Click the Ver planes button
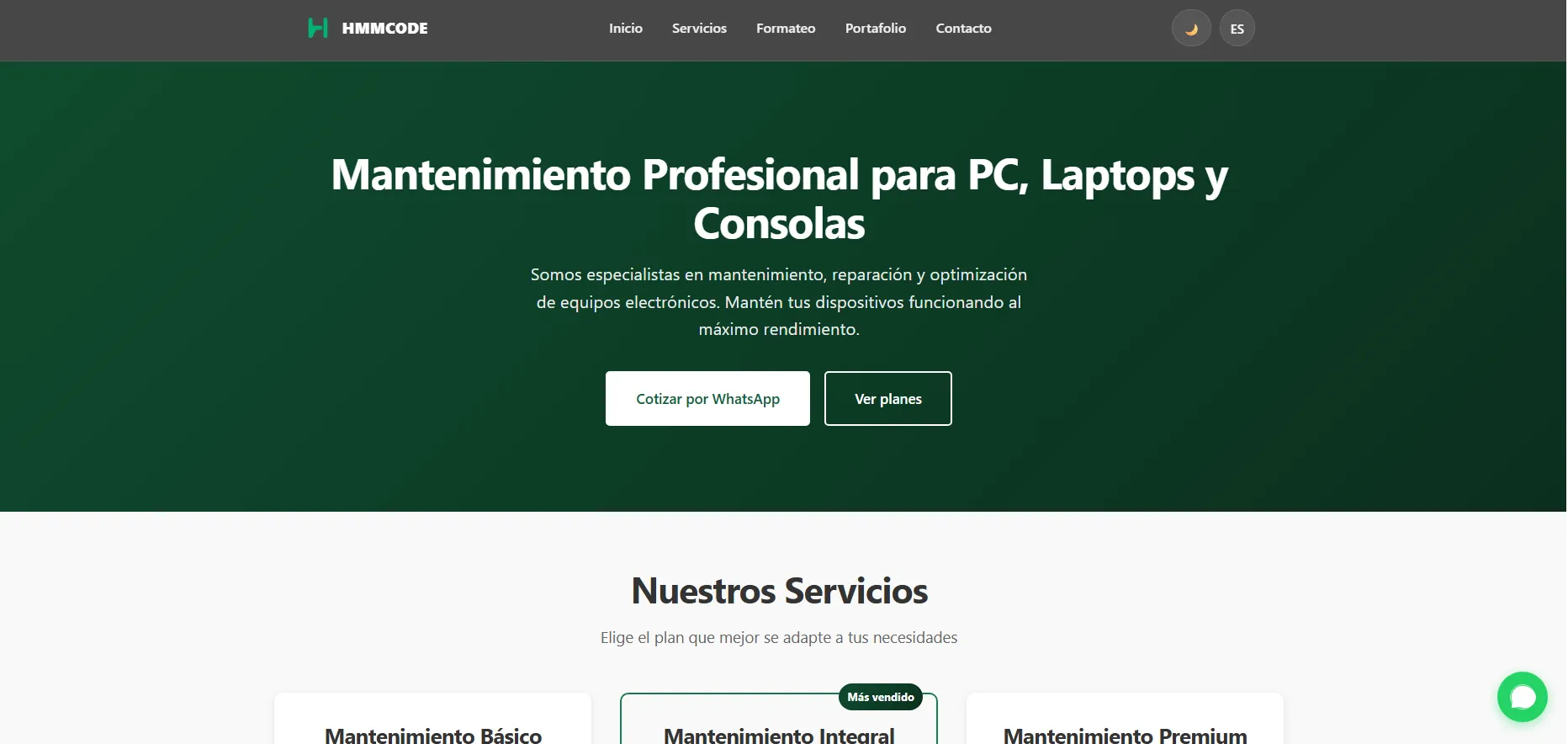1568x744 pixels. tap(887, 399)
